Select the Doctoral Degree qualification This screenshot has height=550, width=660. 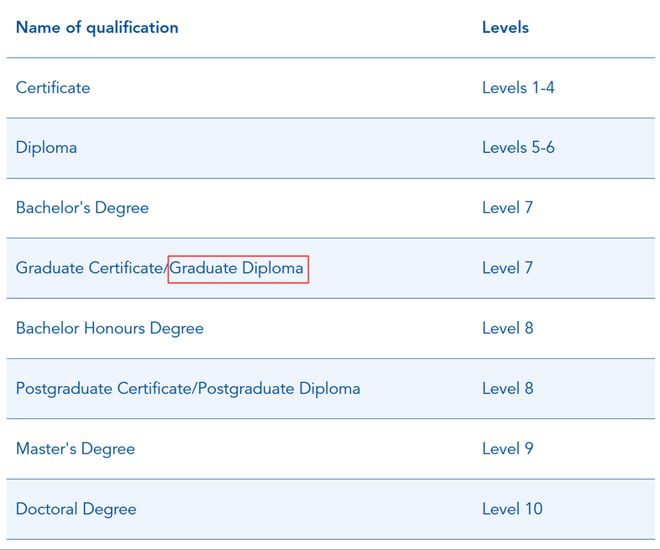click(76, 509)
